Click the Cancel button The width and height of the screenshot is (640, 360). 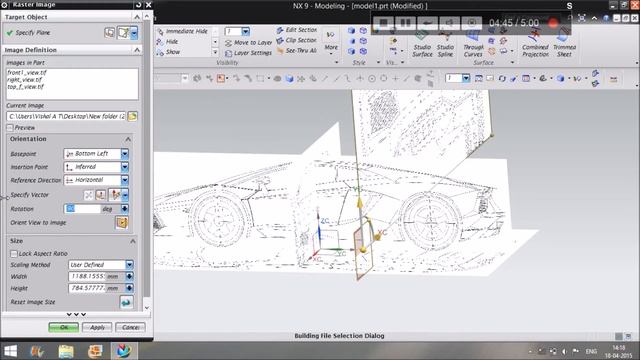click(x=130, y=327)
